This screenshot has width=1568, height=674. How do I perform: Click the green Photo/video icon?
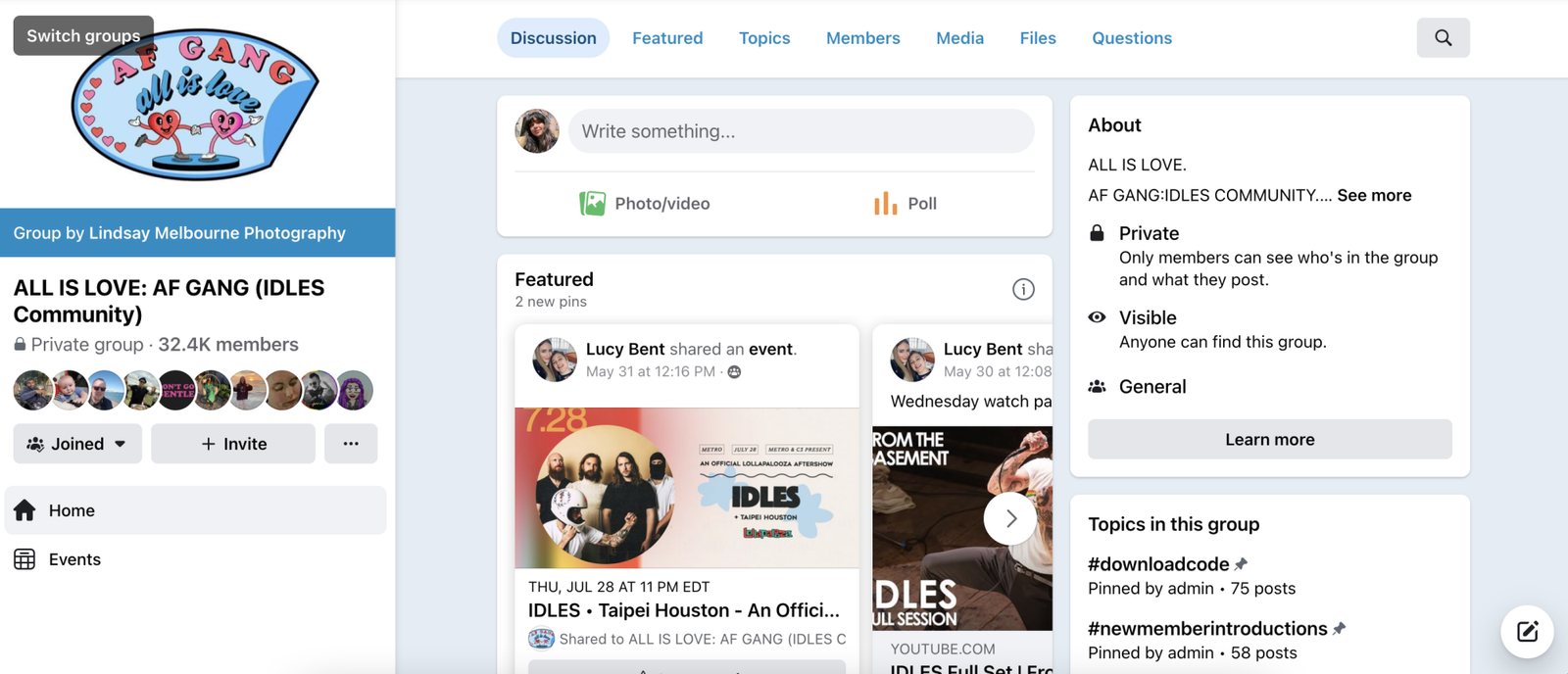pyautogui.click(x=592, y=203)
